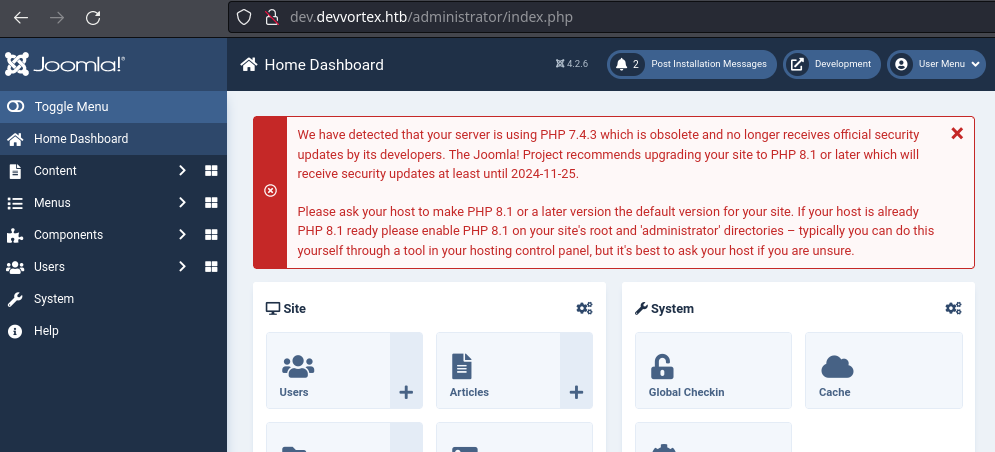Click Help info icon in sidebar
This screenshot has height=452, width=995.
[15, 331]
